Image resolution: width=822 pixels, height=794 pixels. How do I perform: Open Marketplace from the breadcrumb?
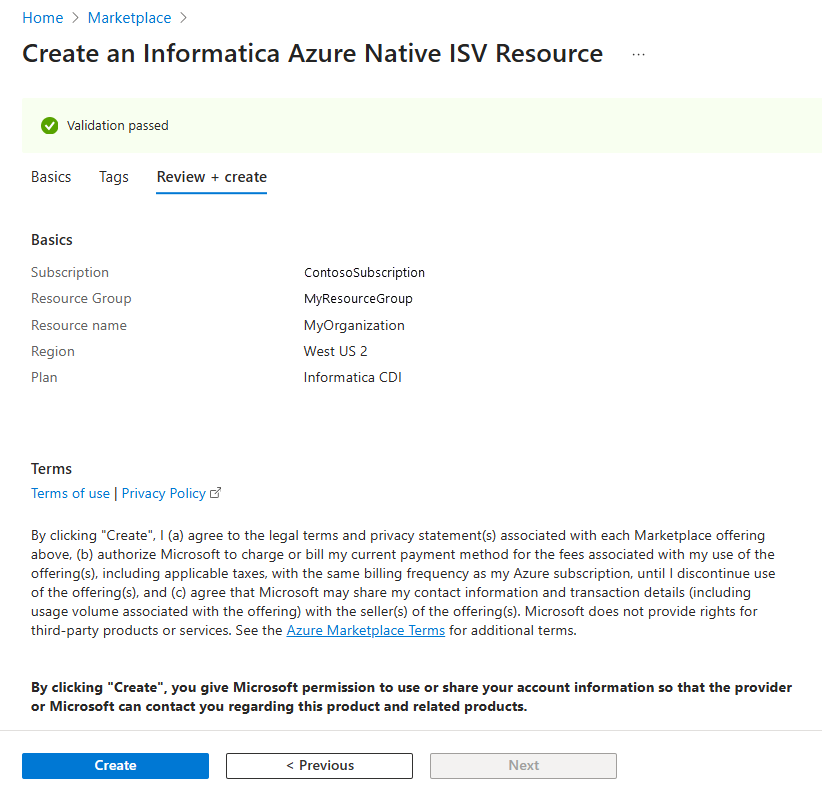(129, 17)
